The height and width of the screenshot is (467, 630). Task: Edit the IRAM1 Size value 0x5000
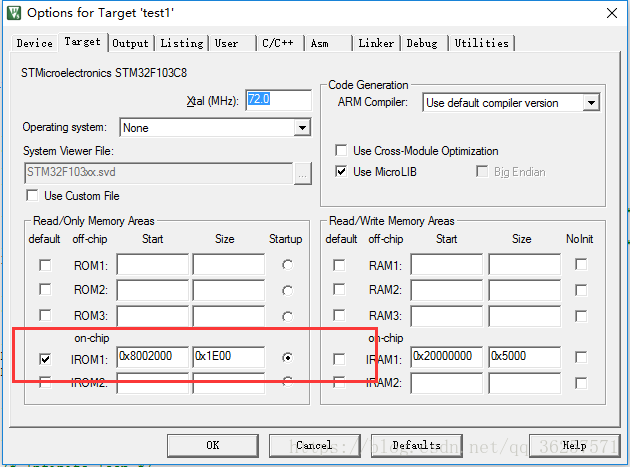[524, 357]
